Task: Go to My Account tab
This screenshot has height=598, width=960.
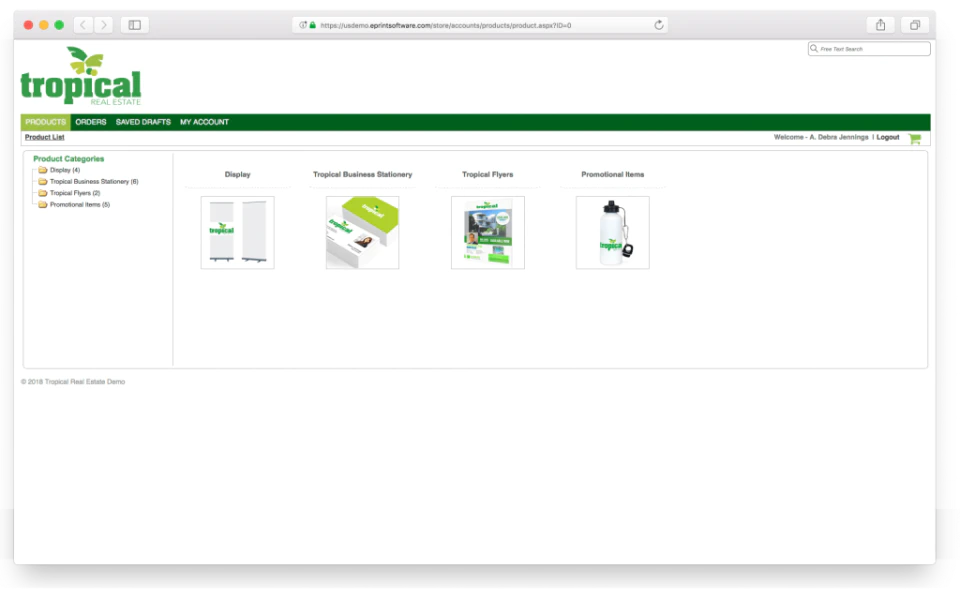Action: tap(204, 122)
